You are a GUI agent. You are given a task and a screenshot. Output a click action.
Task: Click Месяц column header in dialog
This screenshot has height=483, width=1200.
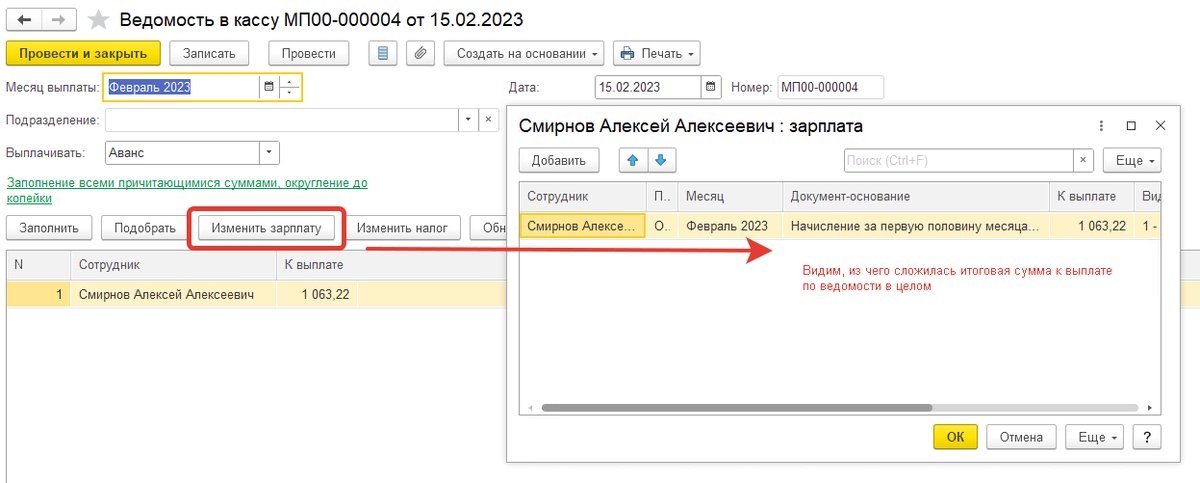(730, 197)
